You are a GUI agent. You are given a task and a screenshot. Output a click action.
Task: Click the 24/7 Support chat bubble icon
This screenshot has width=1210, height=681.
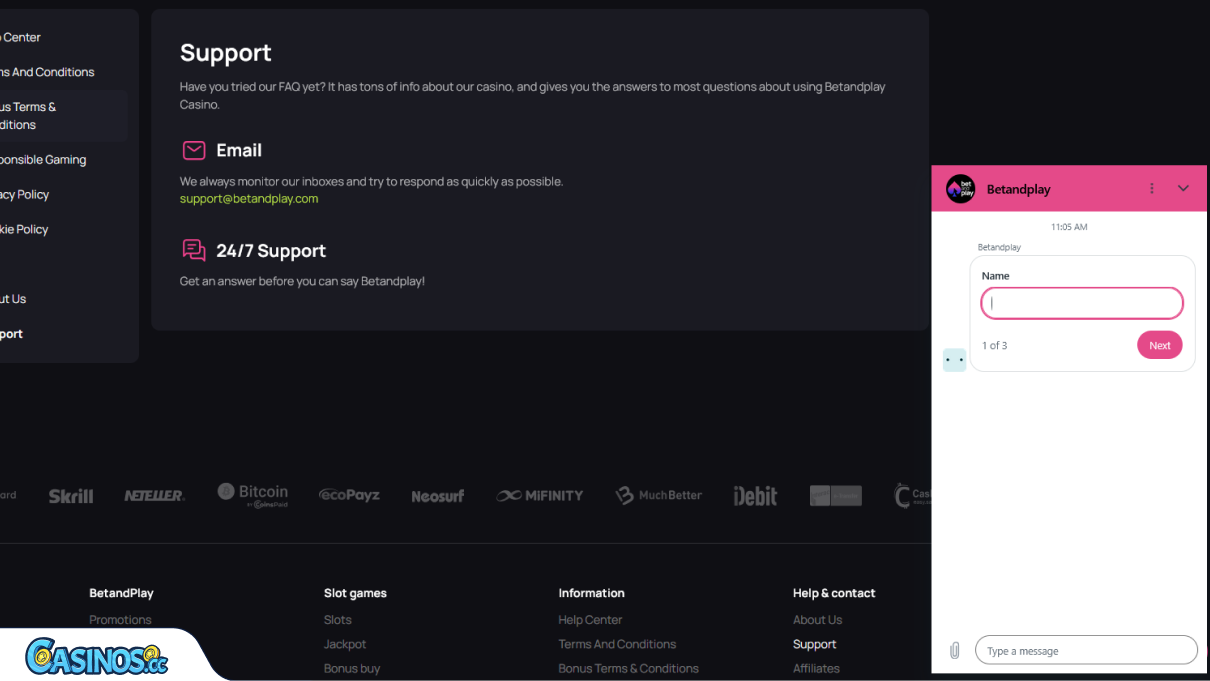pos(194,250)
